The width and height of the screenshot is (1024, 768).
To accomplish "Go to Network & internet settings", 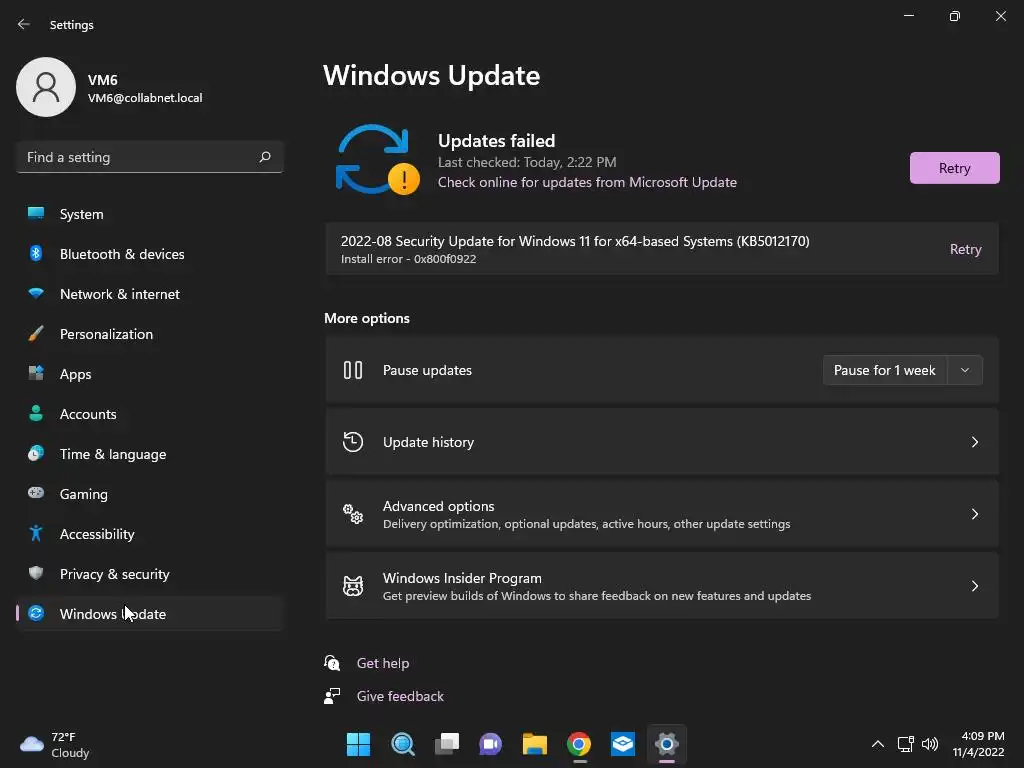I will coord(150,294).
